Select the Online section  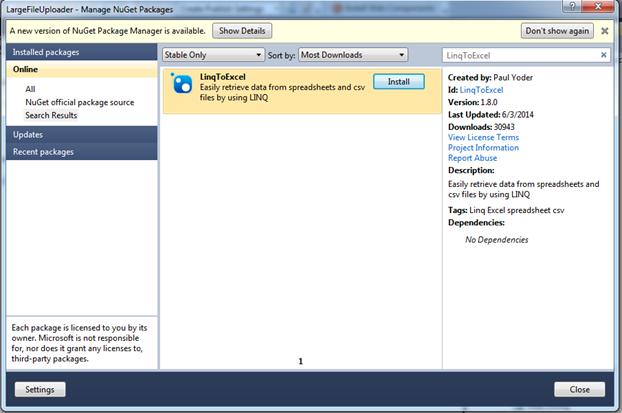pyautogui.click(x=82, y=69)
